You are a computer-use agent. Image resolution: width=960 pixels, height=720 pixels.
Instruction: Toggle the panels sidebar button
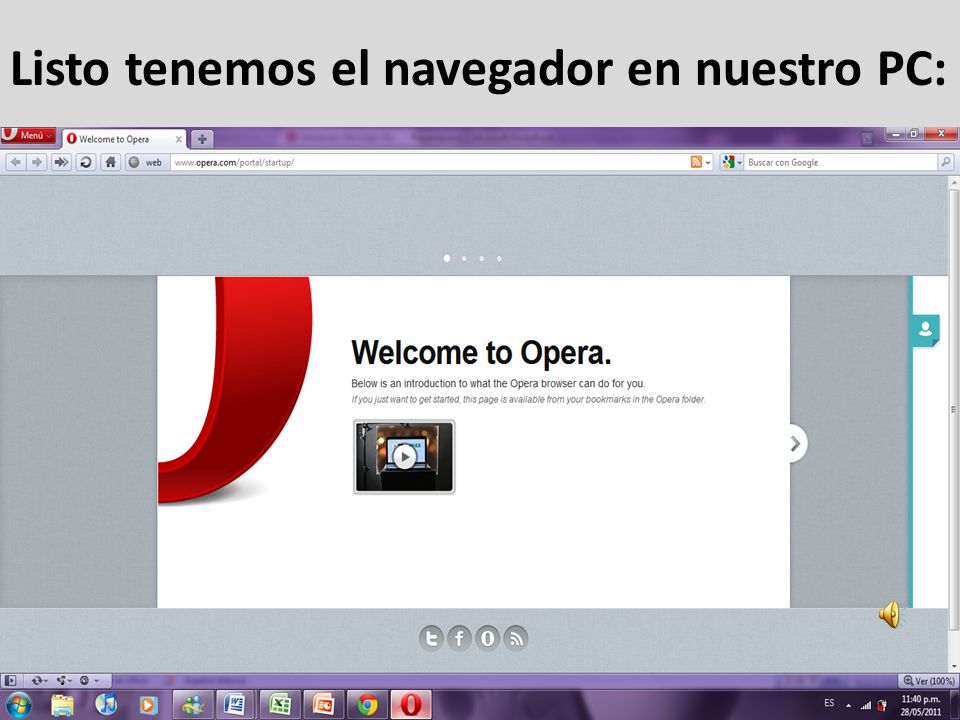(10, 680)
